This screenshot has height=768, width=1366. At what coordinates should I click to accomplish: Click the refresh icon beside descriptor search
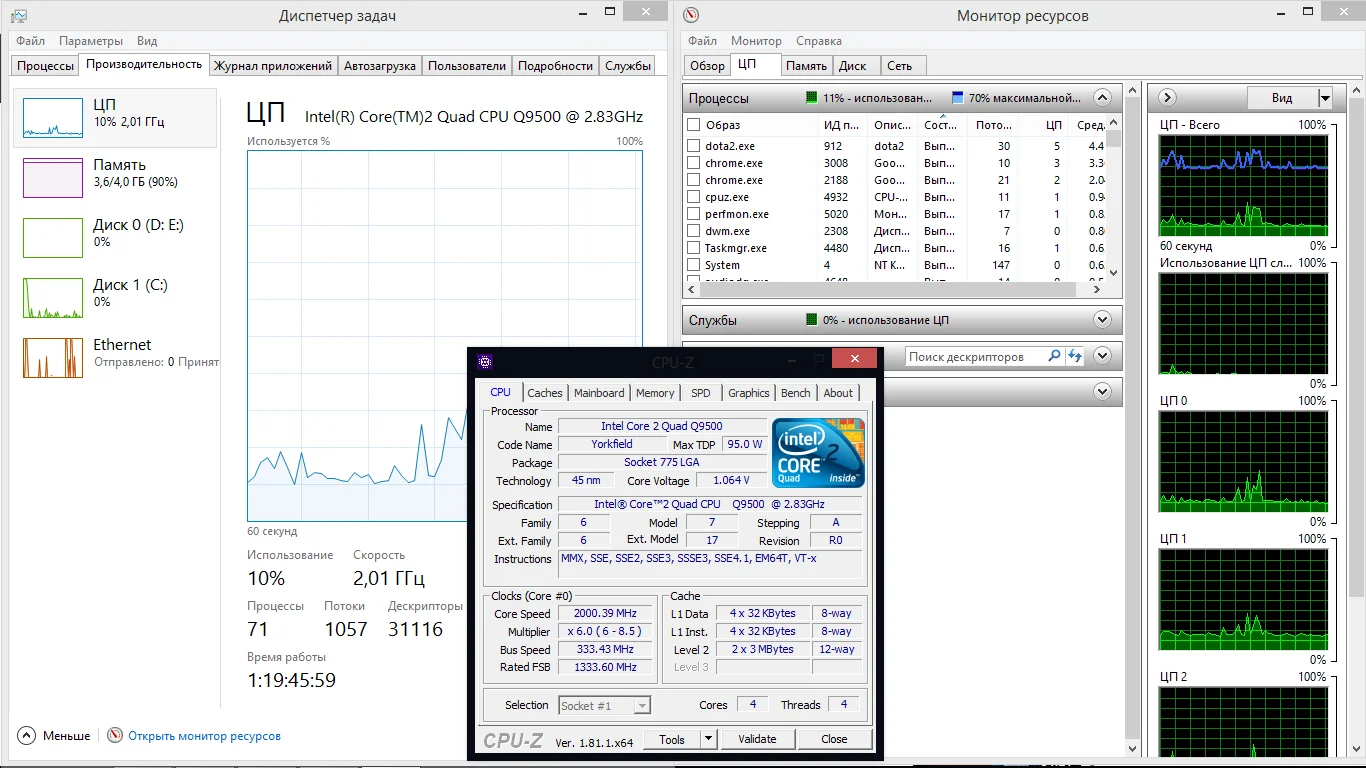pyautogui.click(x=1075, y=356)
